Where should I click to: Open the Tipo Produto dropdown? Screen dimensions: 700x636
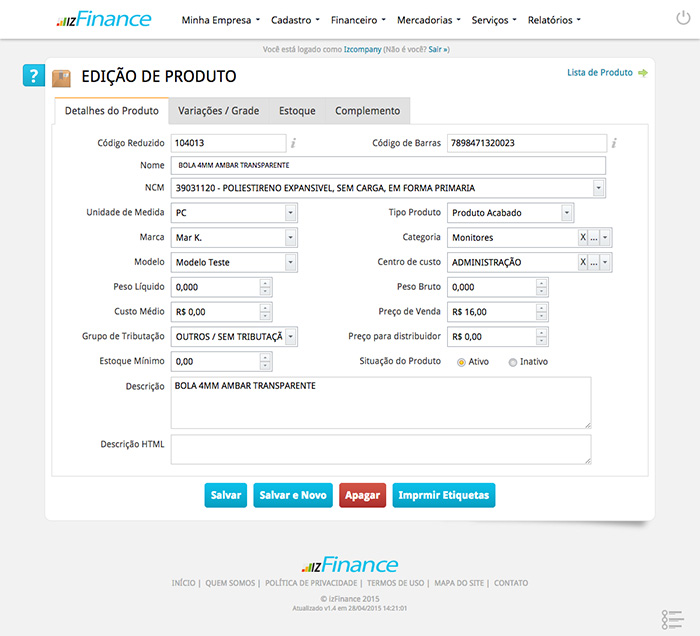click(x=567, y=213)
